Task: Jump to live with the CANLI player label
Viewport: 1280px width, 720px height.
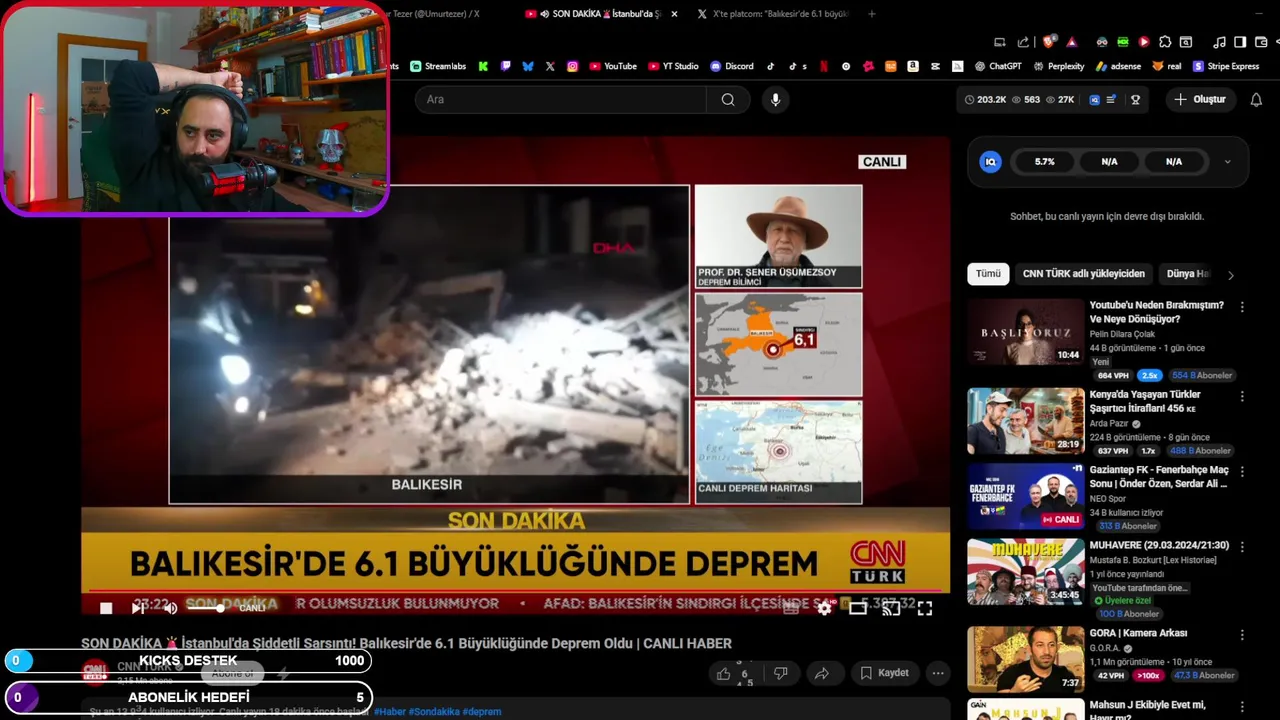Action: click(252, 608)
